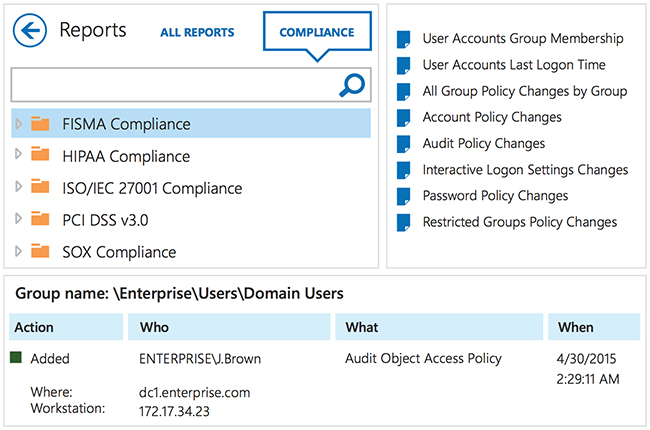
Task: Click the icon beside User Accounts Group Membership
Action: pyautogui.click(x=403, y=40)
